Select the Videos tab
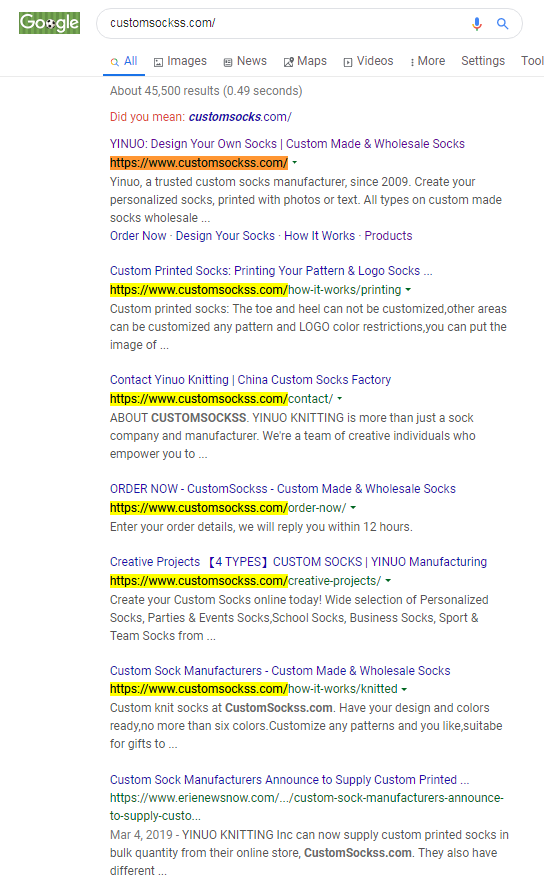The height and width of the screenshot is (883, 544). (x=368, y=61)
